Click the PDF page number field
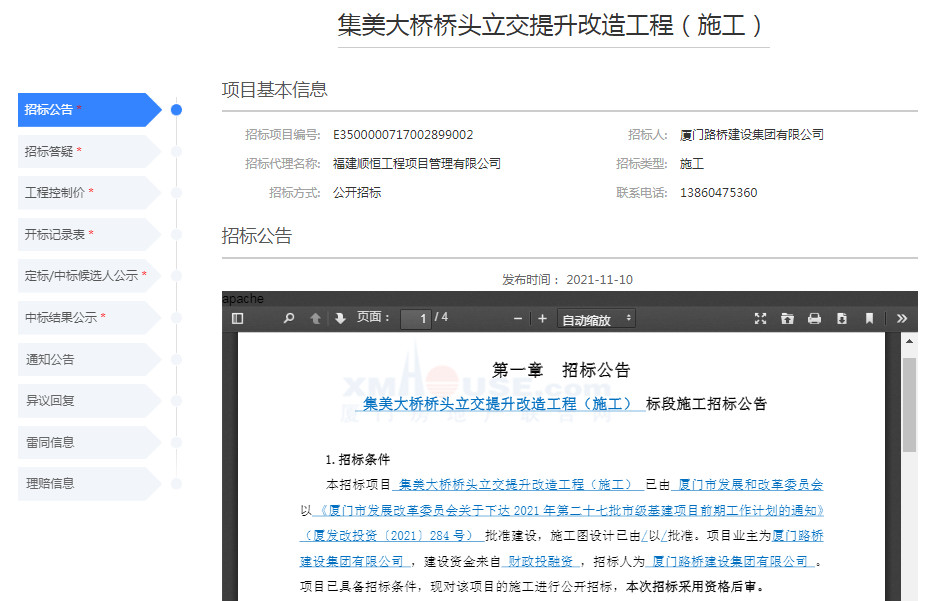 415,319
